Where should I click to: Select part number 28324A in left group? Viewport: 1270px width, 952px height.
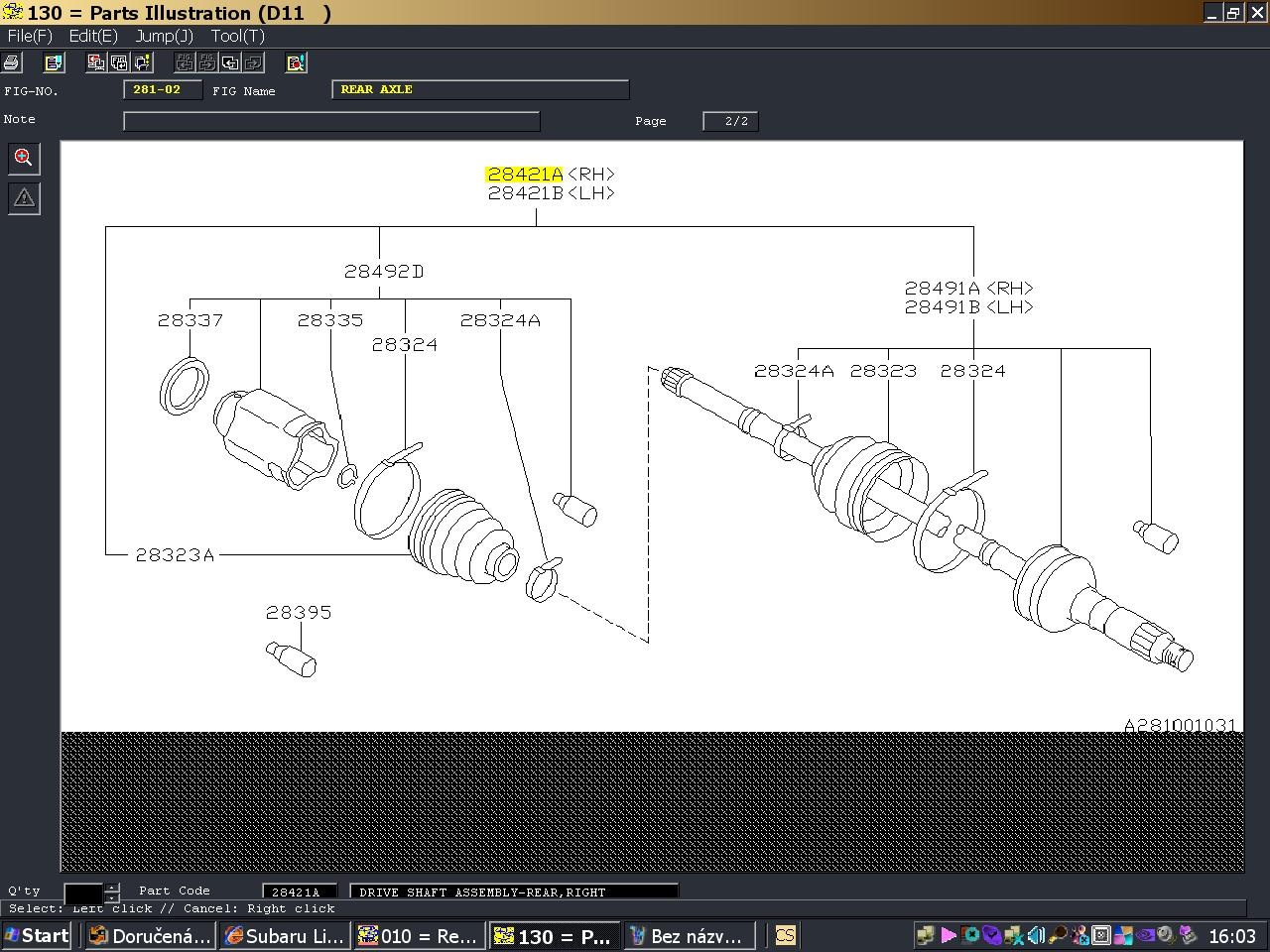tap(500, 320)
